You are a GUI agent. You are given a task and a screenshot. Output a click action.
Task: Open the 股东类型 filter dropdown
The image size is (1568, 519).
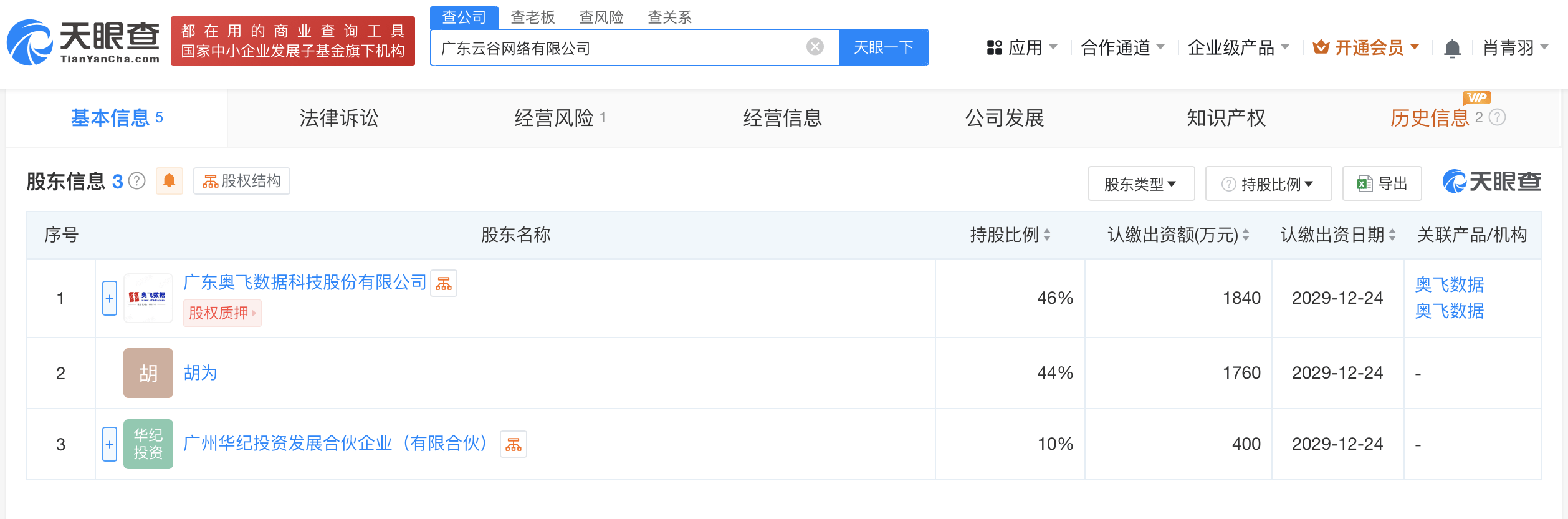[x=1140, y=184]
